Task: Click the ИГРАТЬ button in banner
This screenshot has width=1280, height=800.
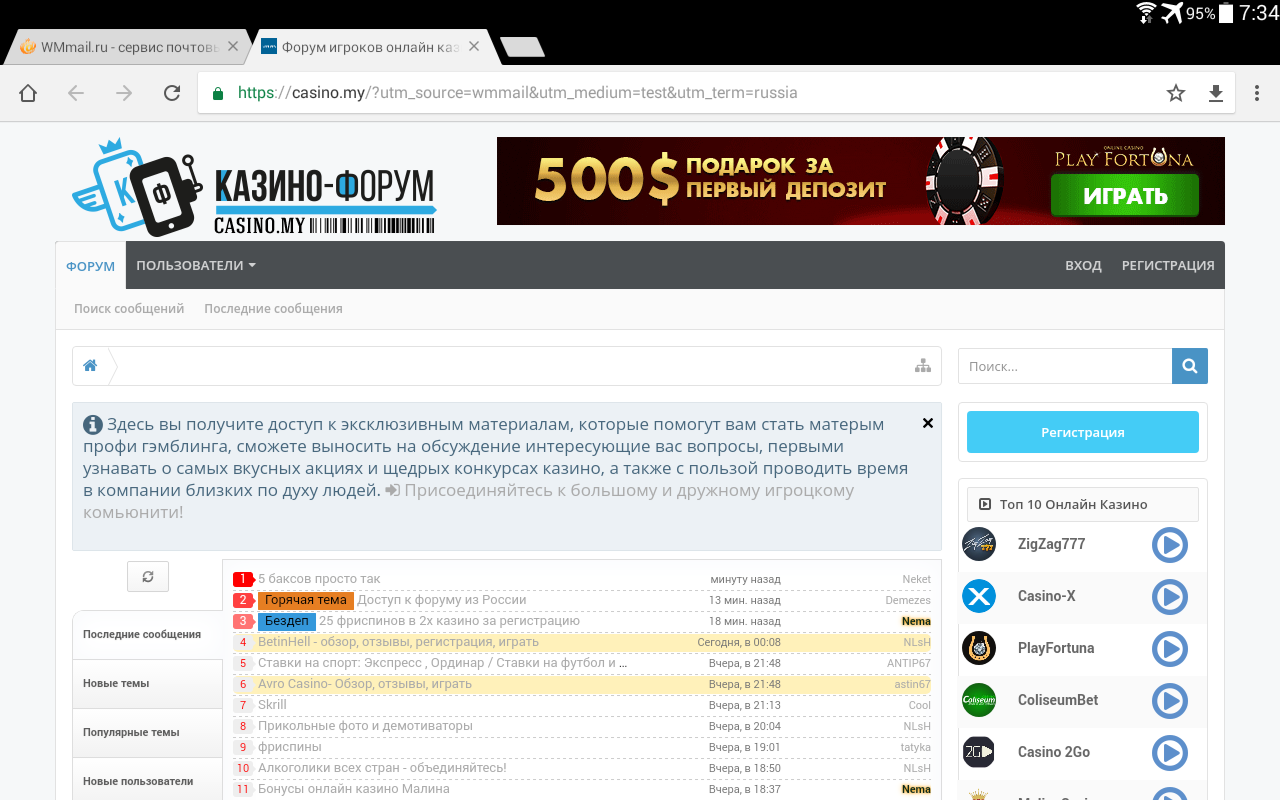Action: (x=1125, y=195)
